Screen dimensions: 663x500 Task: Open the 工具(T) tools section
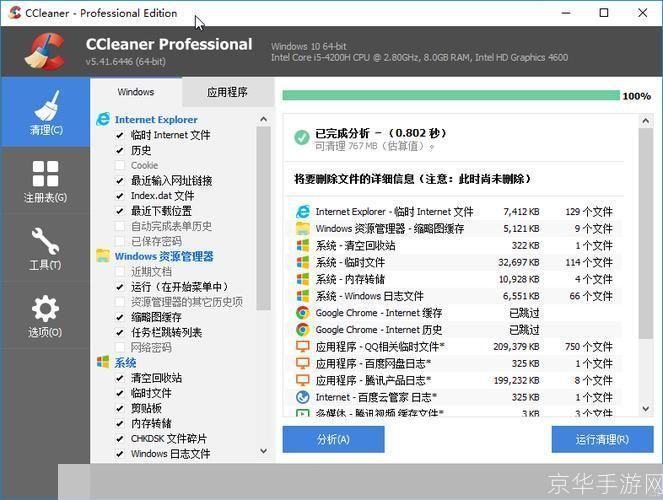[45, 249]
